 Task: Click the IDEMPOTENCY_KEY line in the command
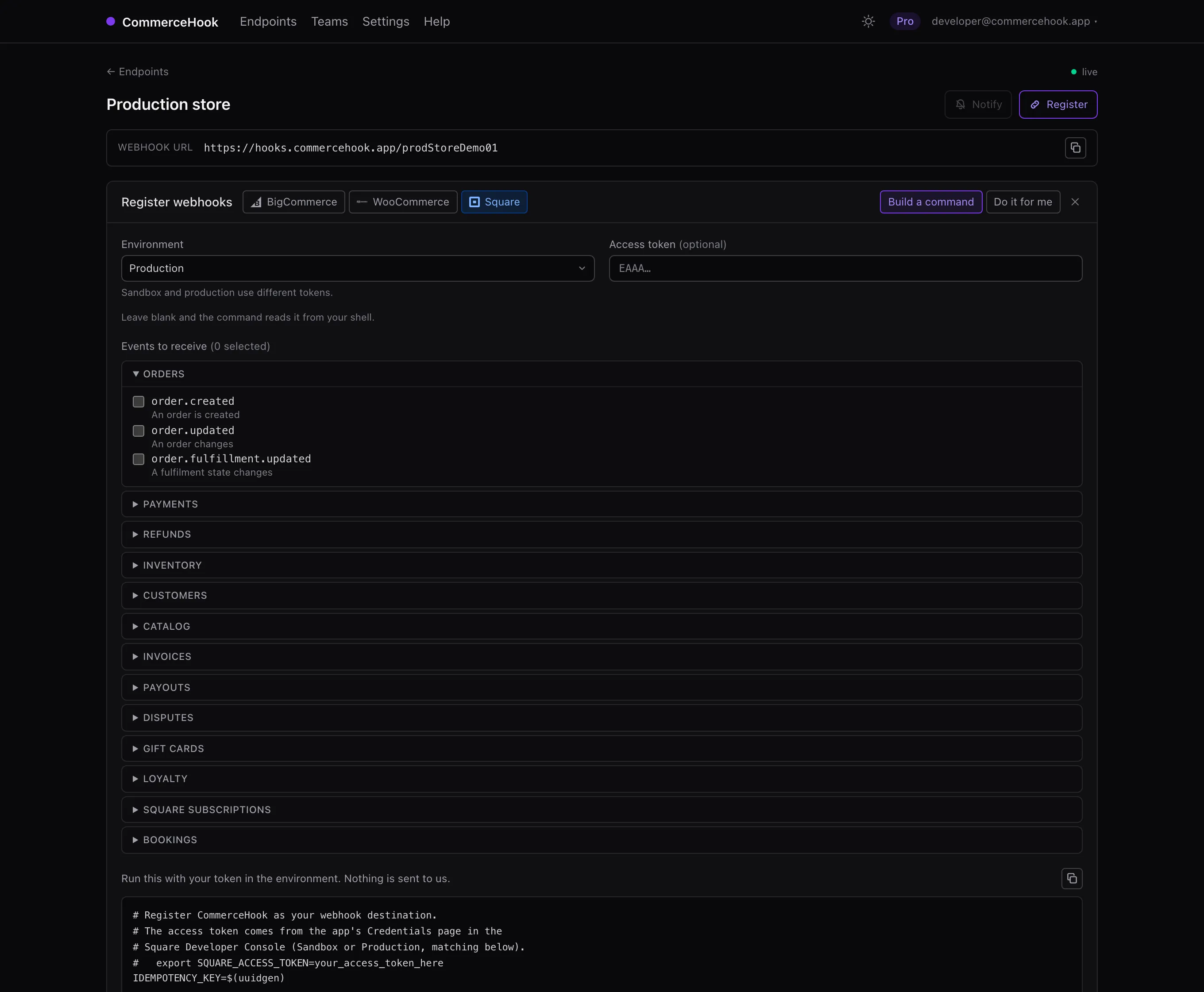[x=208, y=978]
